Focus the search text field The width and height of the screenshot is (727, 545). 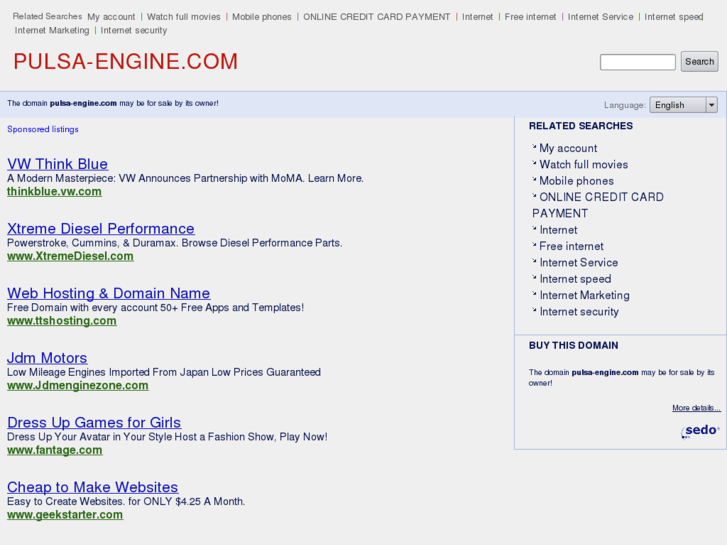tap(638, 62)
